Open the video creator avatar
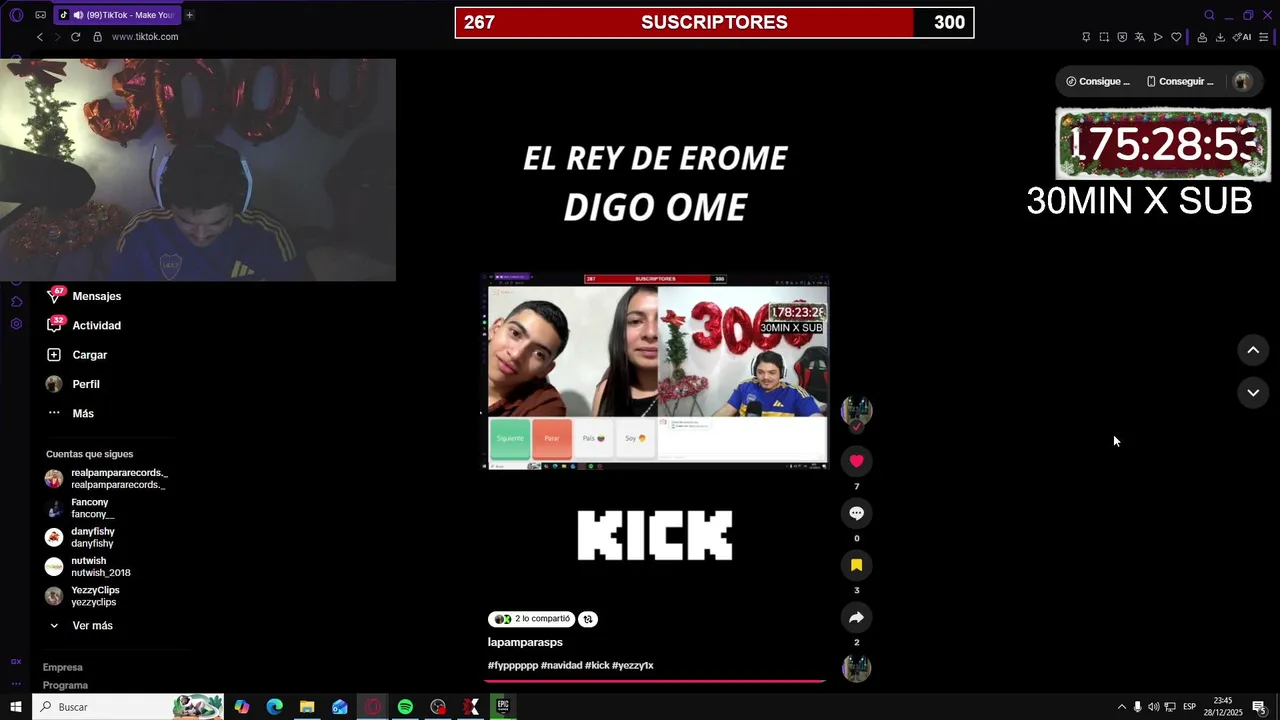The image size is (1280, 720). click(856, 411)
